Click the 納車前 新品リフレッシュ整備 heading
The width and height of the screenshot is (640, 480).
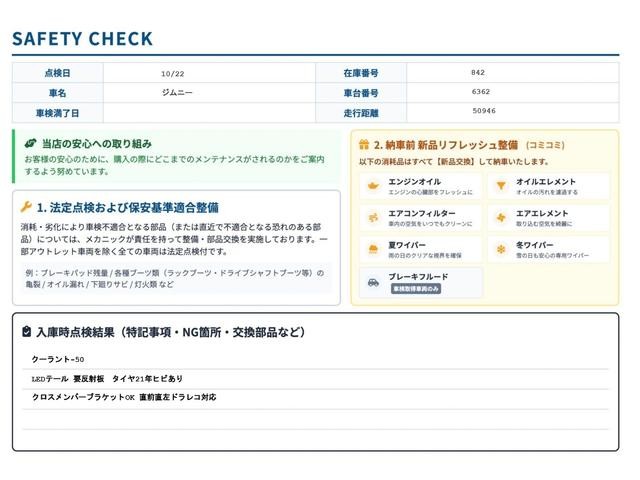[x=446, y=145]
